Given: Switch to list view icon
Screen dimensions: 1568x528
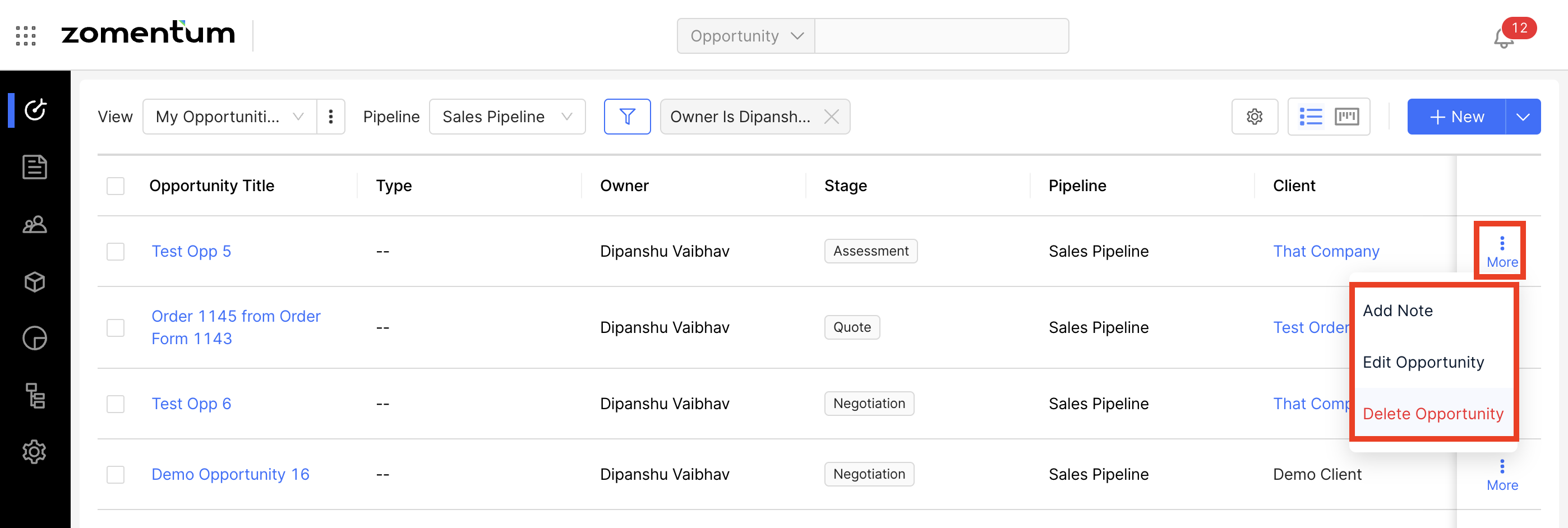Looking at the screenshot, I should [1311, 117].
